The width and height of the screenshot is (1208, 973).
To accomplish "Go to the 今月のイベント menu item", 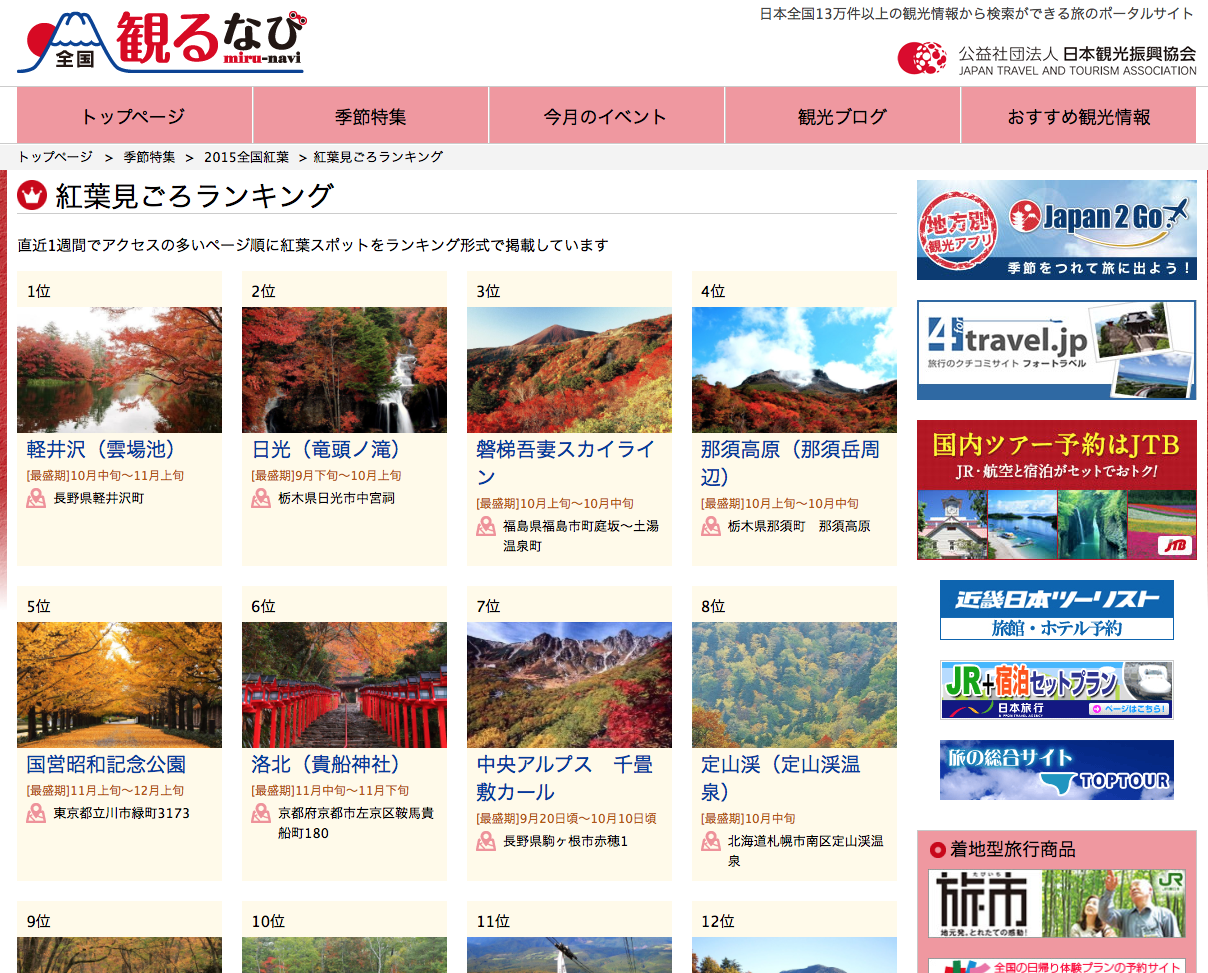I will tap(605, 116).
